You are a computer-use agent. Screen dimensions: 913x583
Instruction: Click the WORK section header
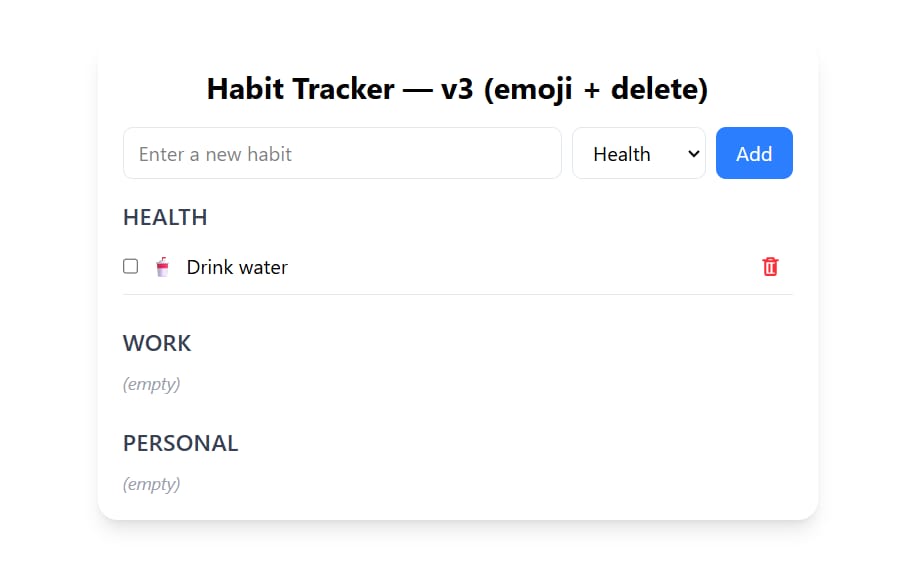click(x=157, y=343)
